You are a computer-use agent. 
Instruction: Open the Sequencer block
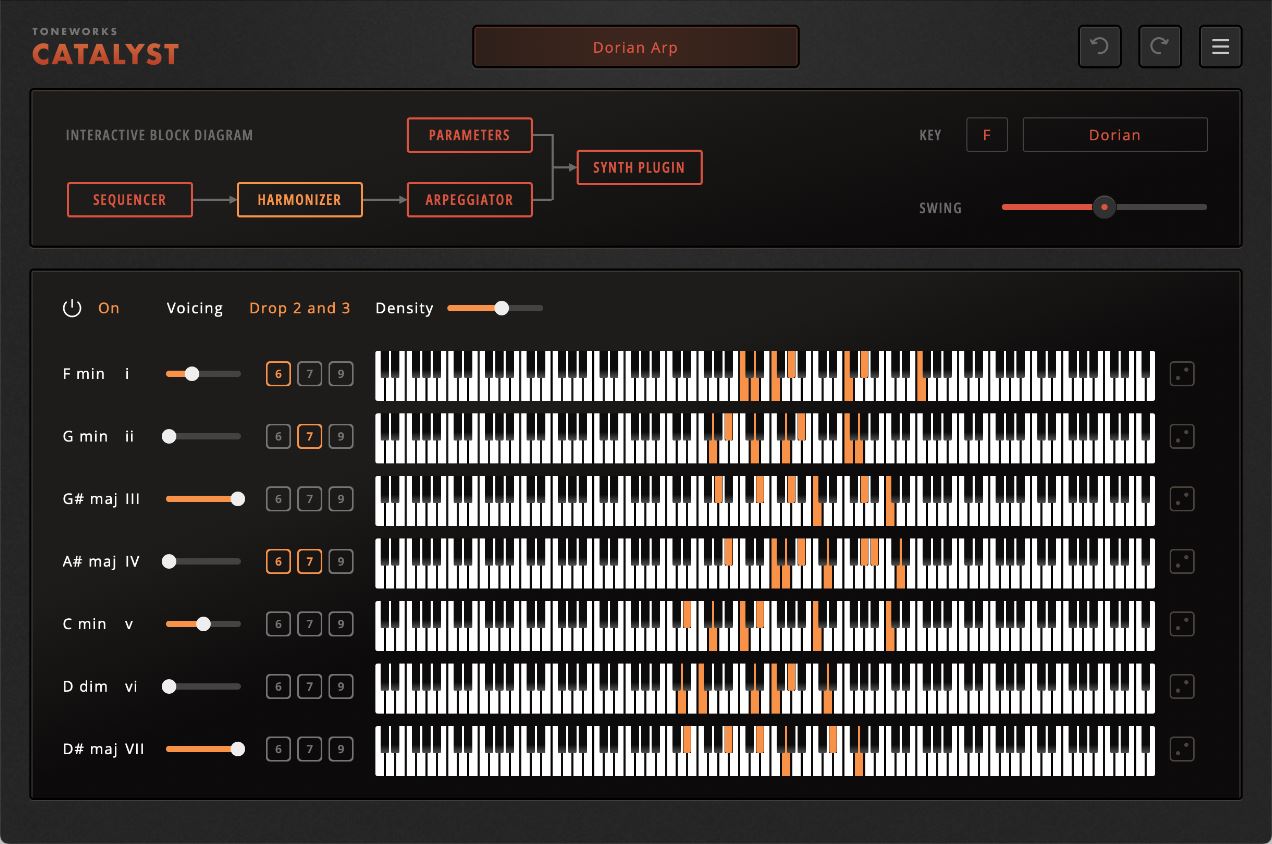(130, 199)
